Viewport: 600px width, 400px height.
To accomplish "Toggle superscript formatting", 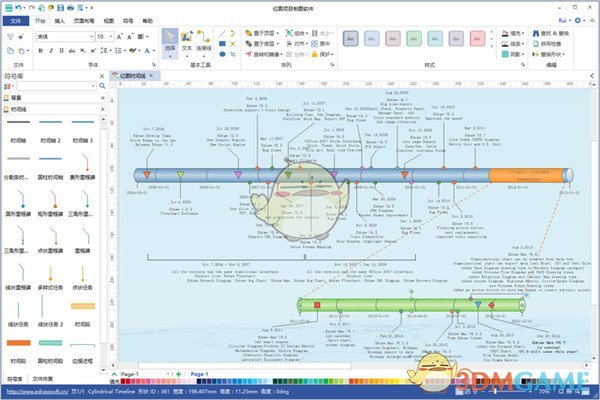I will point(93,51).
